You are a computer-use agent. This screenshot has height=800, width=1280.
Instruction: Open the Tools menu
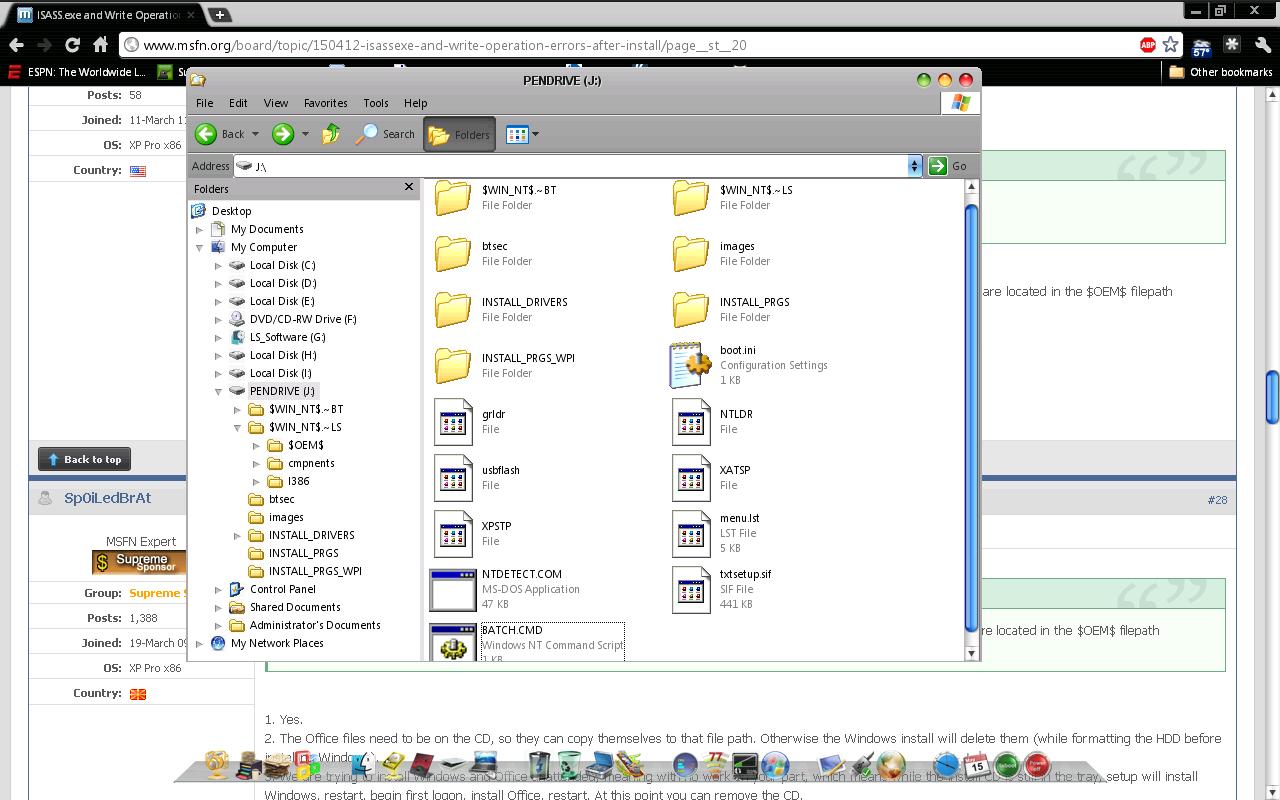(x=376, y=103)
